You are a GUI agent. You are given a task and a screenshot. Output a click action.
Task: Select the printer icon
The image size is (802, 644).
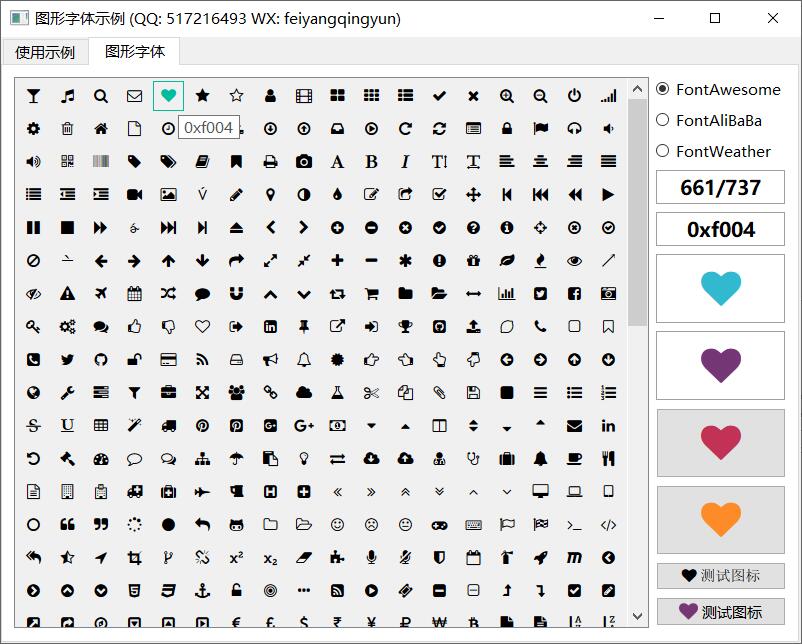[x=270, y=162]
